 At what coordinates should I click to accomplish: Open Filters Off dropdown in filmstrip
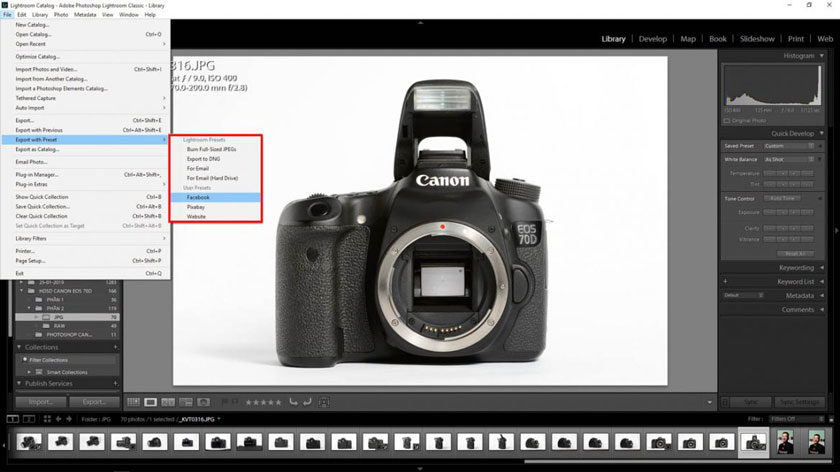(797, 419)
